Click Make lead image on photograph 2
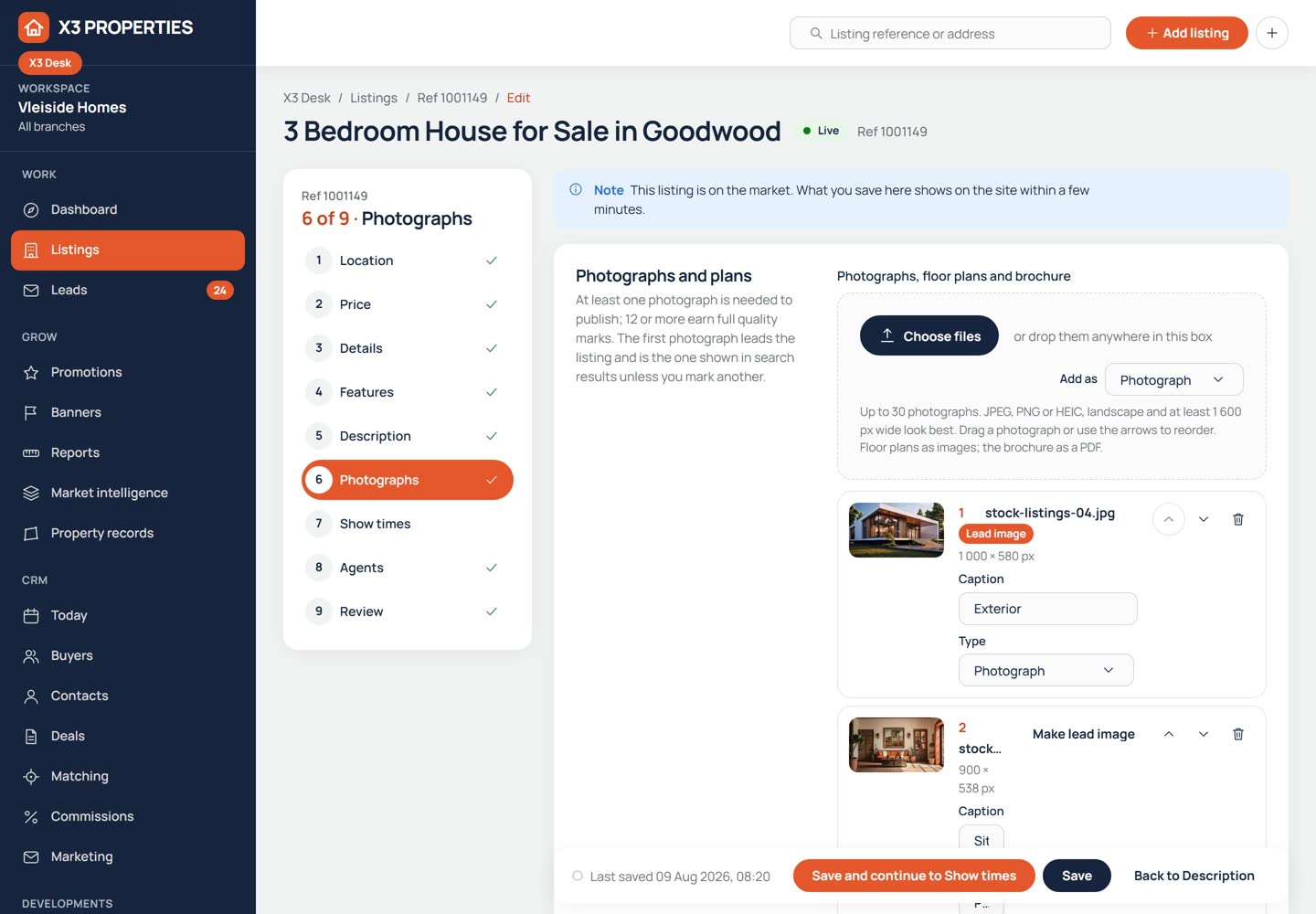This screenshot has height=914, width=1316. point(1084,734)
